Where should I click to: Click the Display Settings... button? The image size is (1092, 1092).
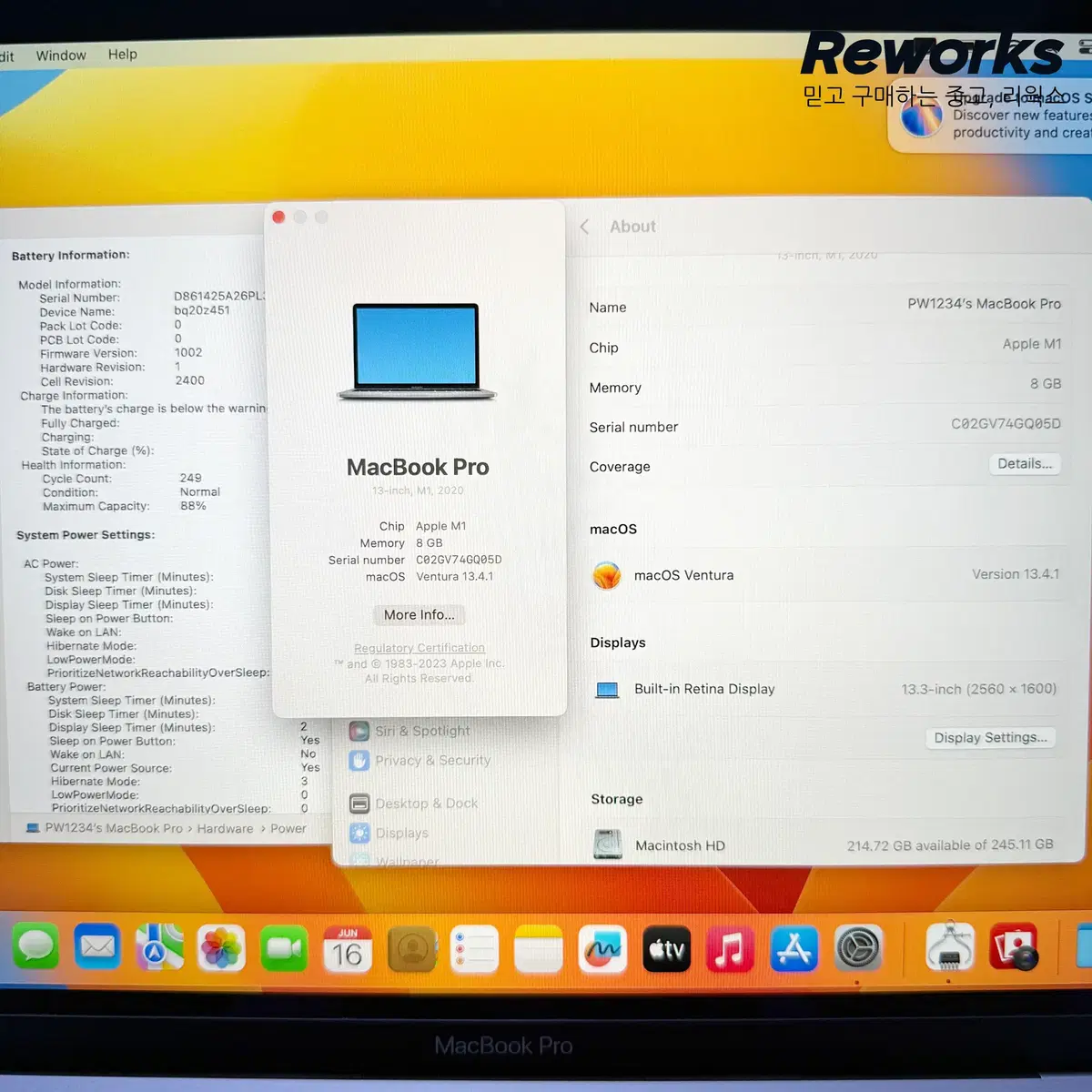point(990,738)
